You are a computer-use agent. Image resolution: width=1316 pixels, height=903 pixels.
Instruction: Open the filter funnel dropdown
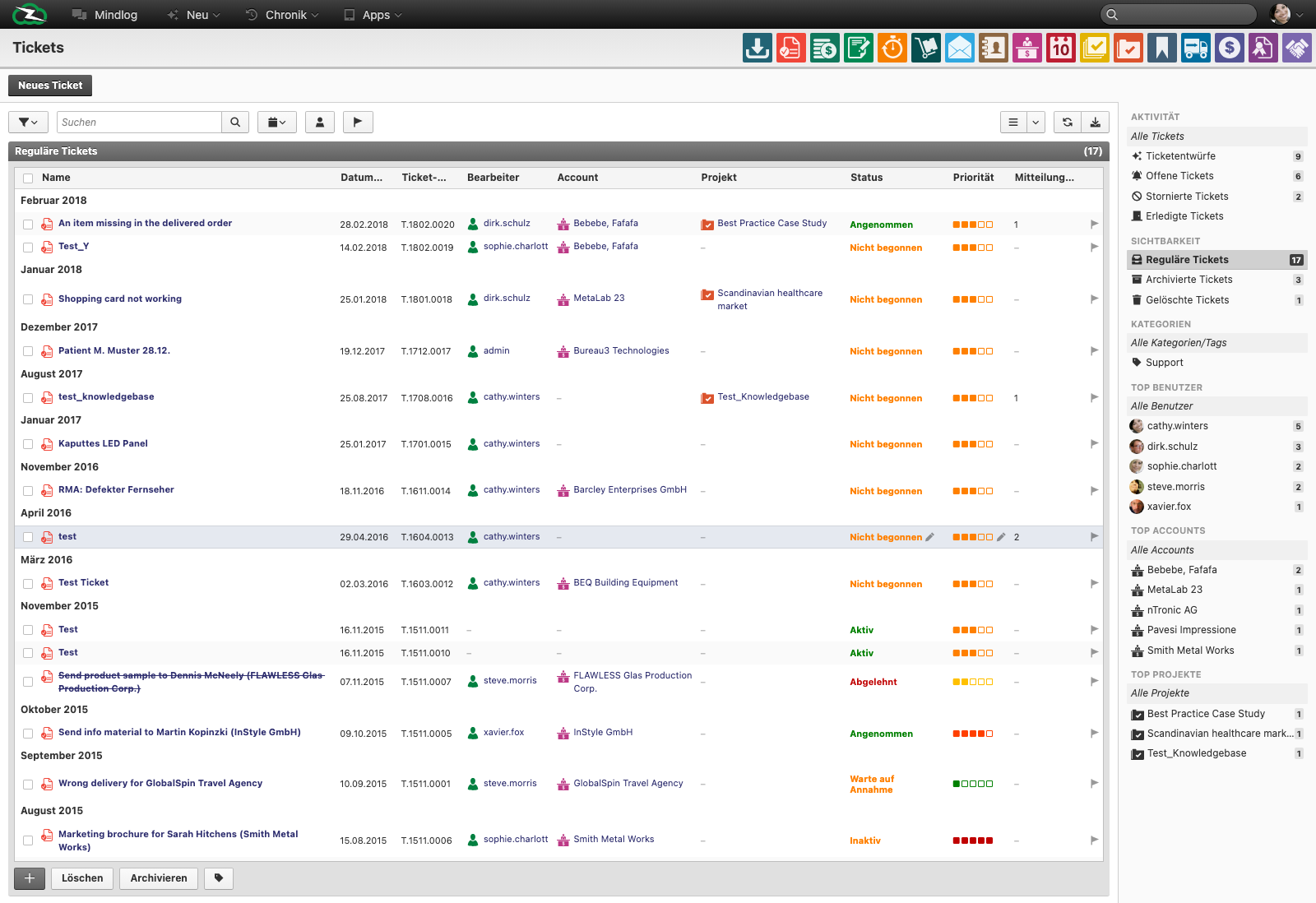tap(28, 123)
